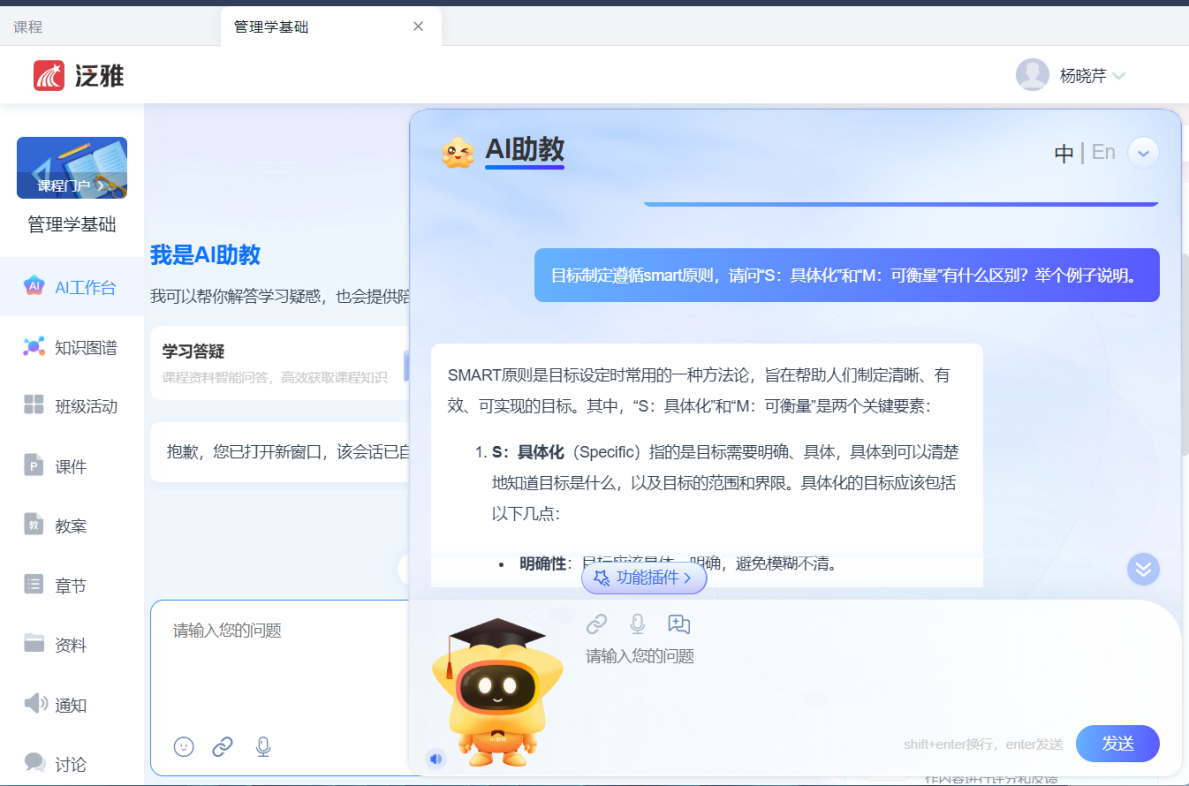Viewport: 1189px width, 786px height.
Task: Jump to latest message with the double-chevron button
Action: pyautogui.click(x=1143, y=569)
